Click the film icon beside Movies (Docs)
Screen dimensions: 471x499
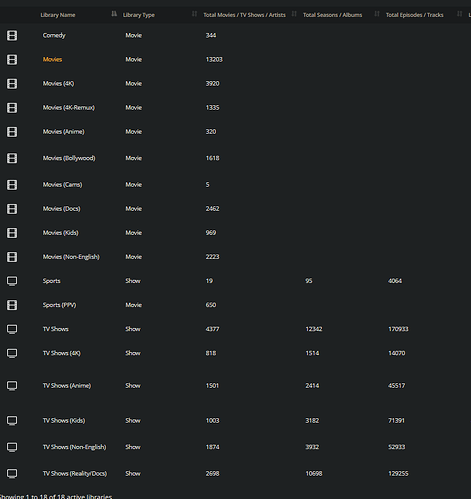point(12,209)
